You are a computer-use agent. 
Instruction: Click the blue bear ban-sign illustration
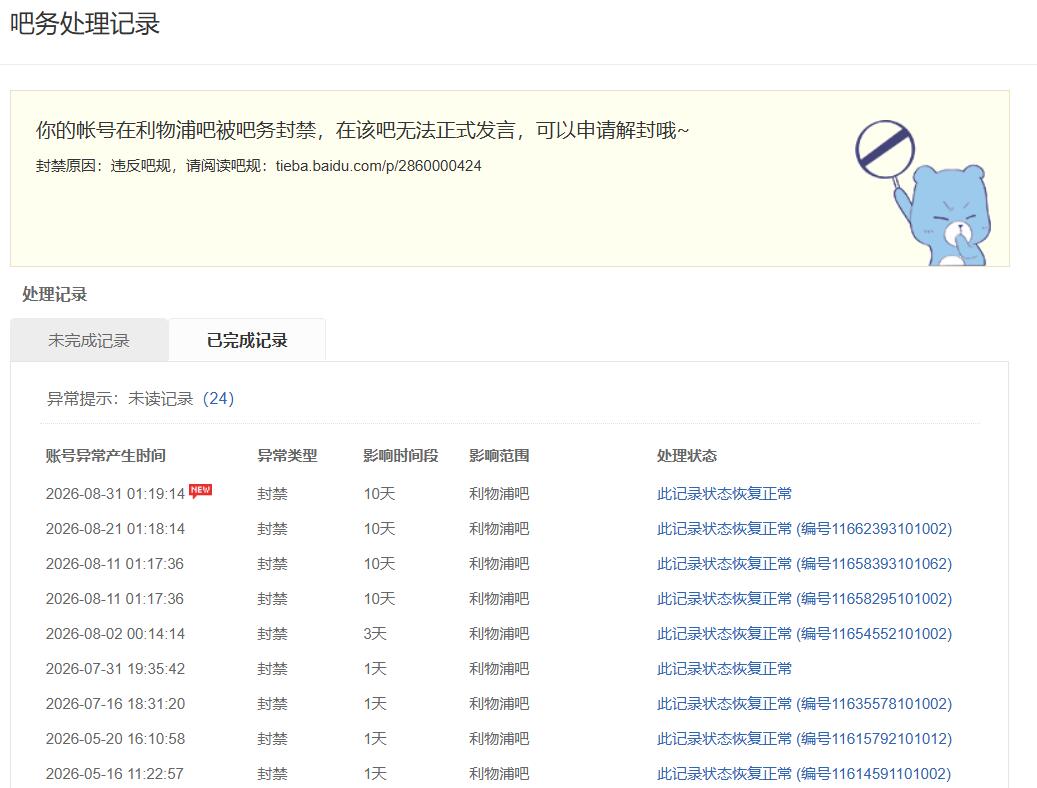(923, 193)
